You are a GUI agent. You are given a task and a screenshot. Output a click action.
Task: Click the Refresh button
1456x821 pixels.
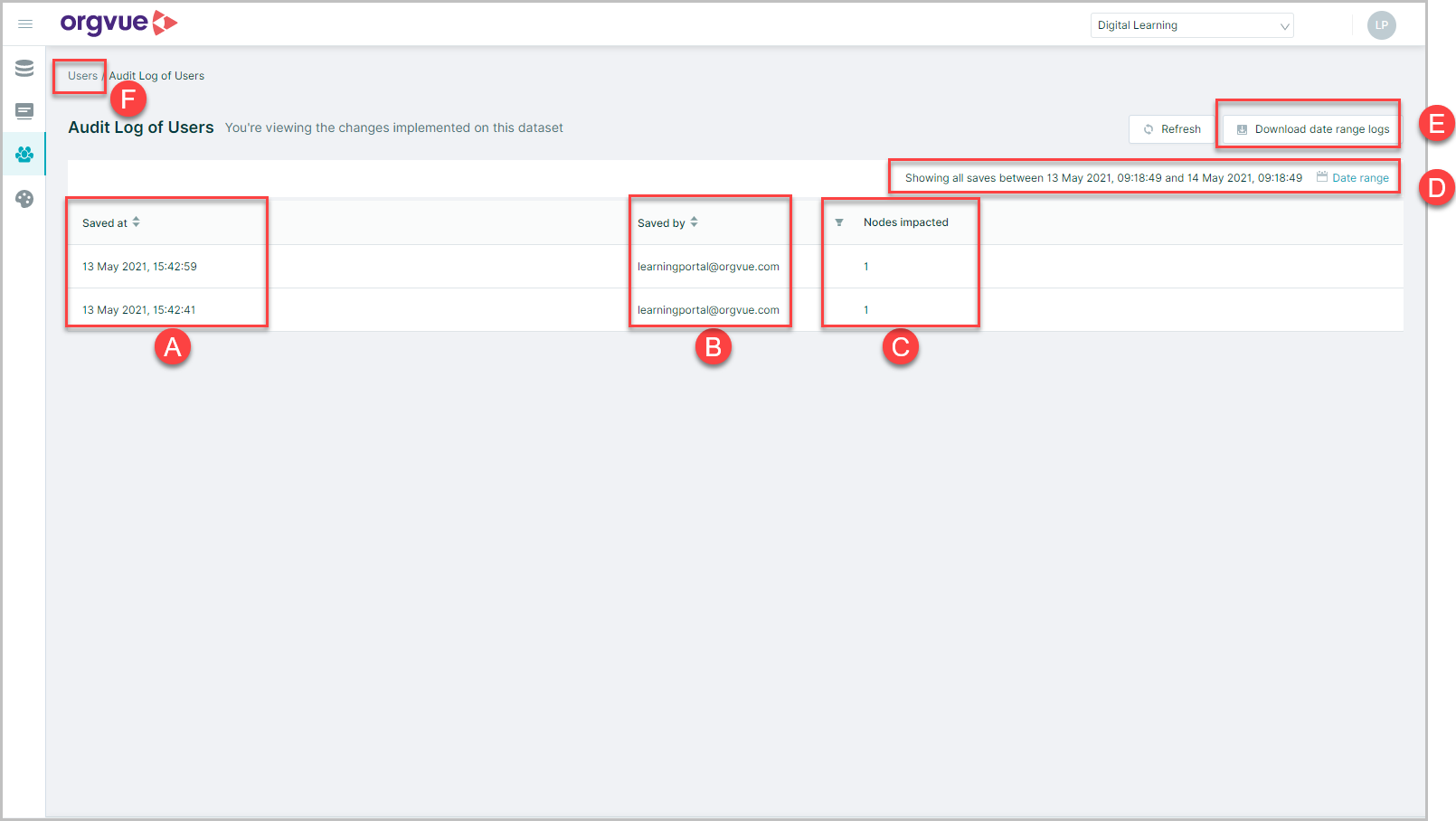click(1172, 129)
